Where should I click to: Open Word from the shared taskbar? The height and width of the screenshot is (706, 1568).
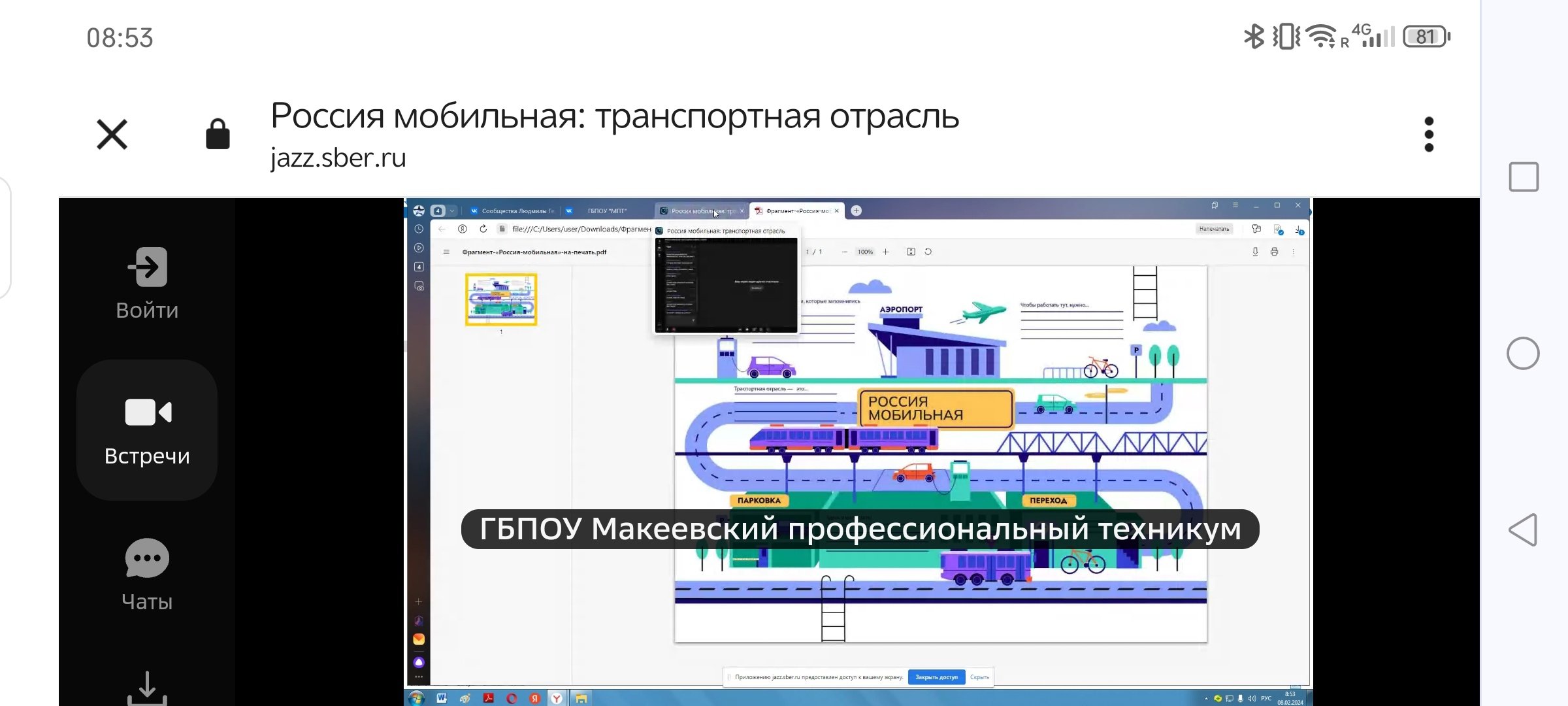(442, 698)
